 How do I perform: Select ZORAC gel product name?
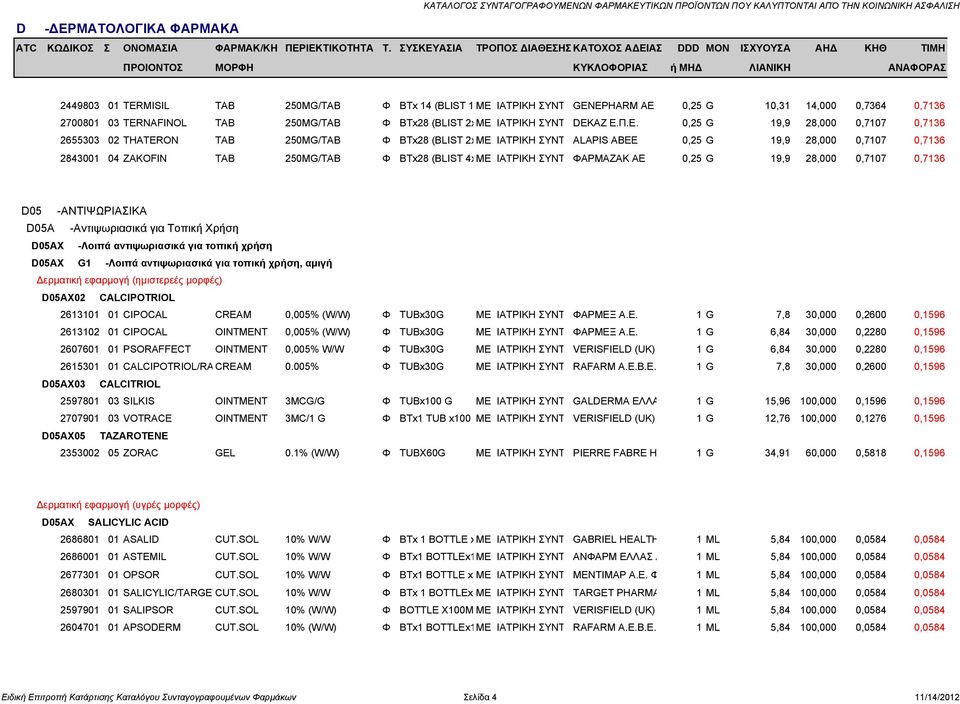point(140,453)
